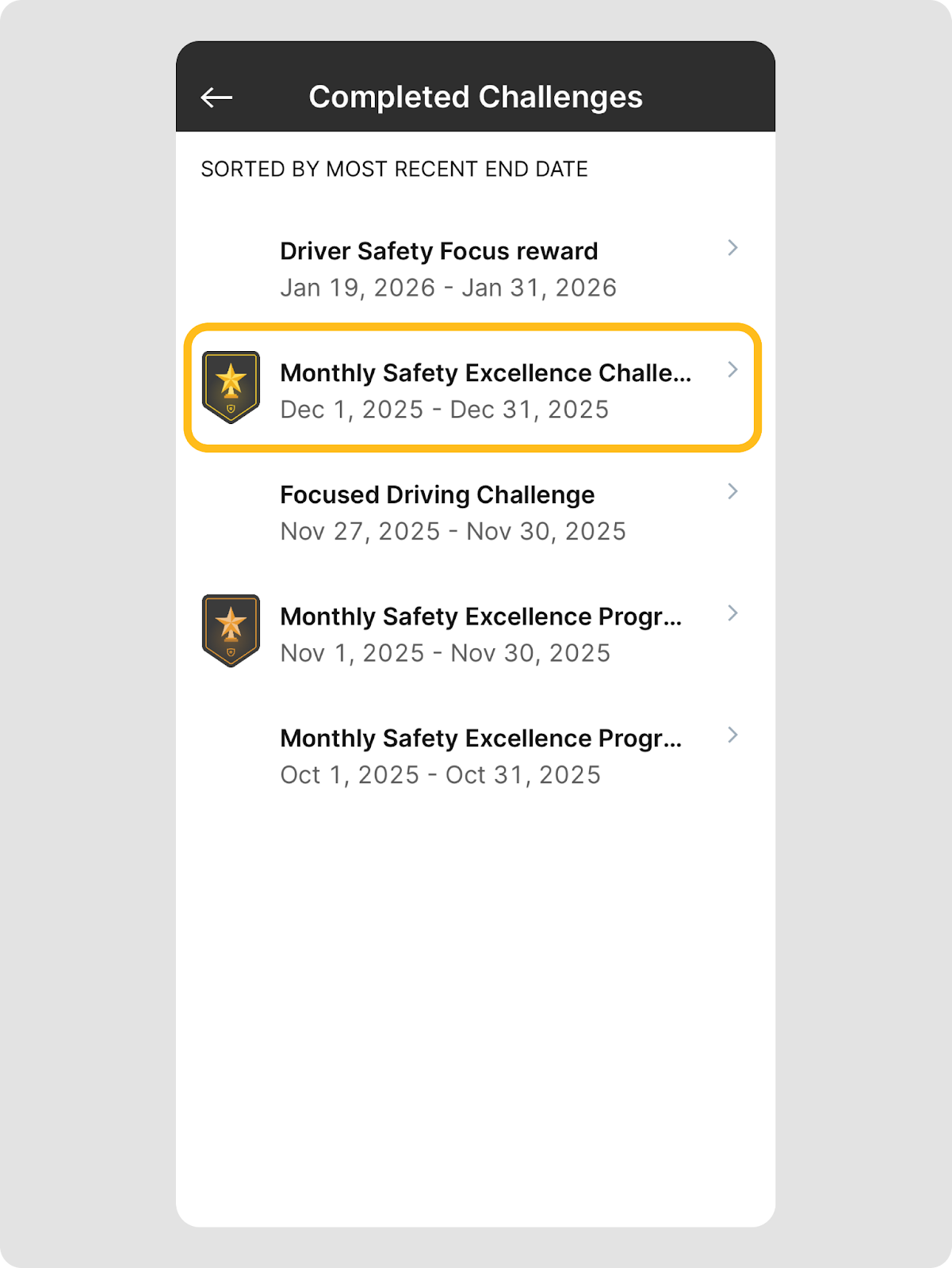
Task: Select the Monthly Safety Excellence title dated November
Action: [480, 617]
